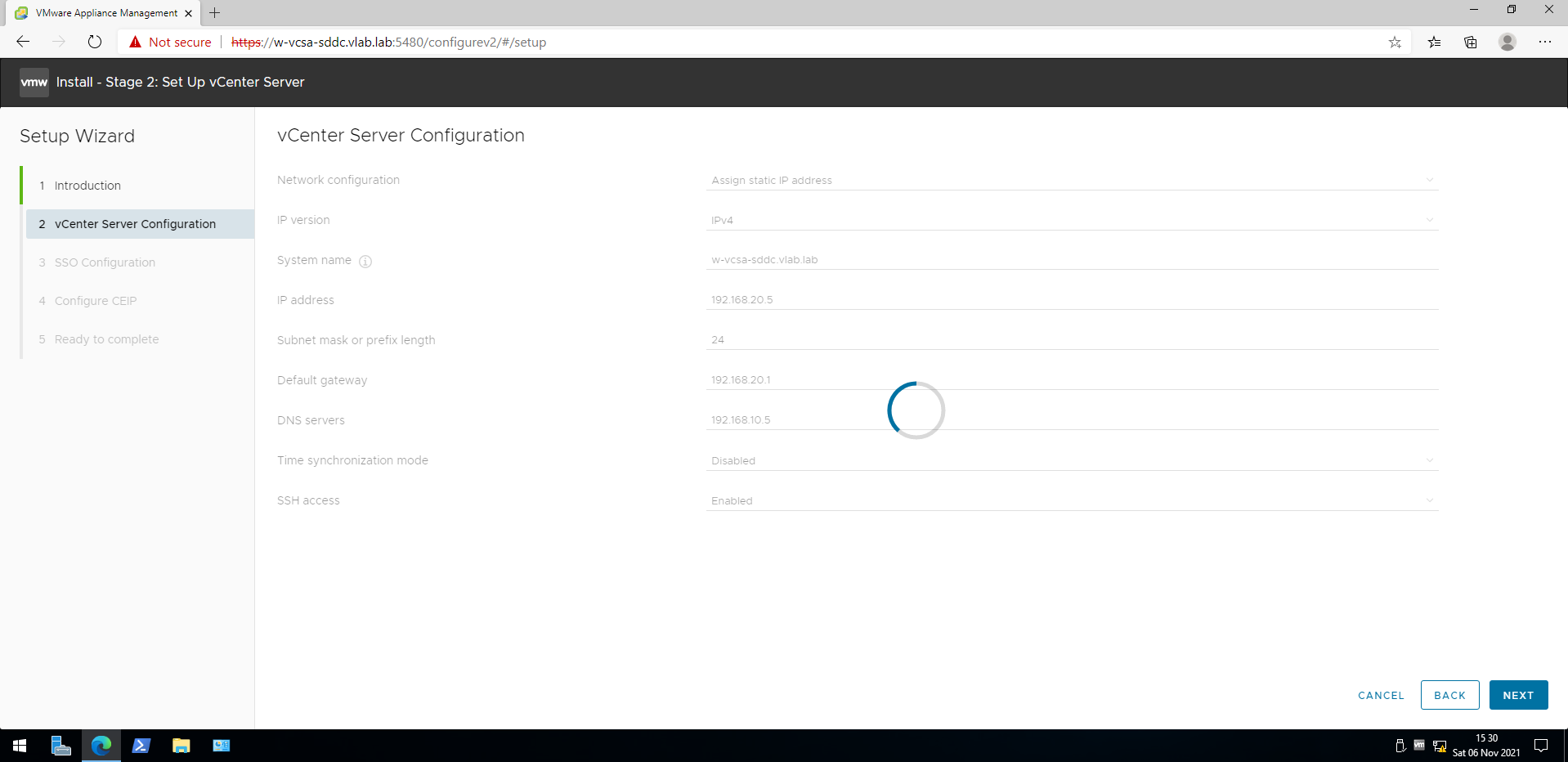Launch PowerShell from taskbar
The image size is (1568, 762).
pos(141,746)
